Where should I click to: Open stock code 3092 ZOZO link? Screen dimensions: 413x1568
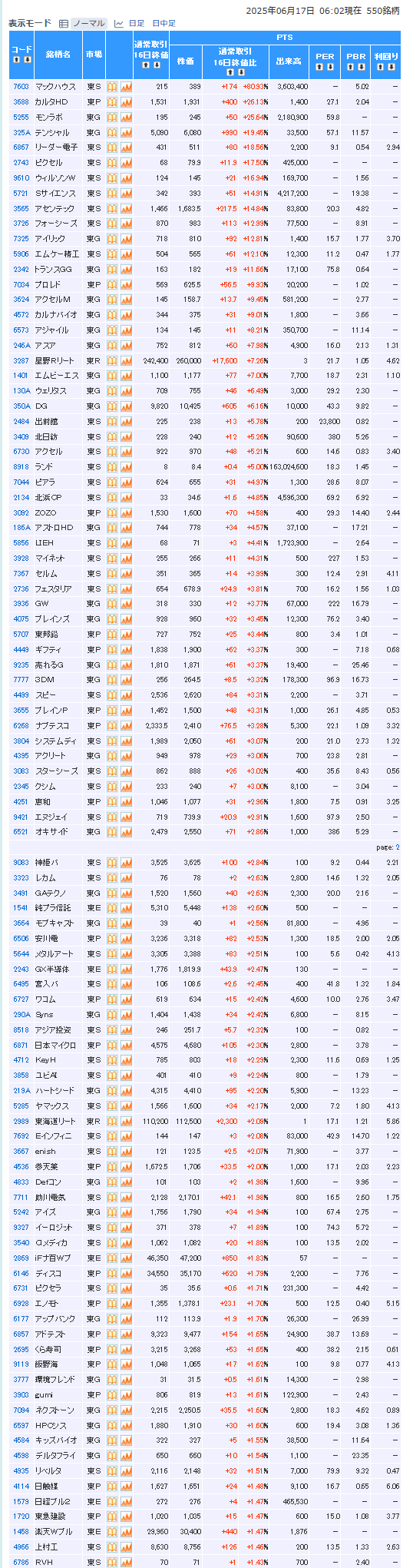coord(21,512)
